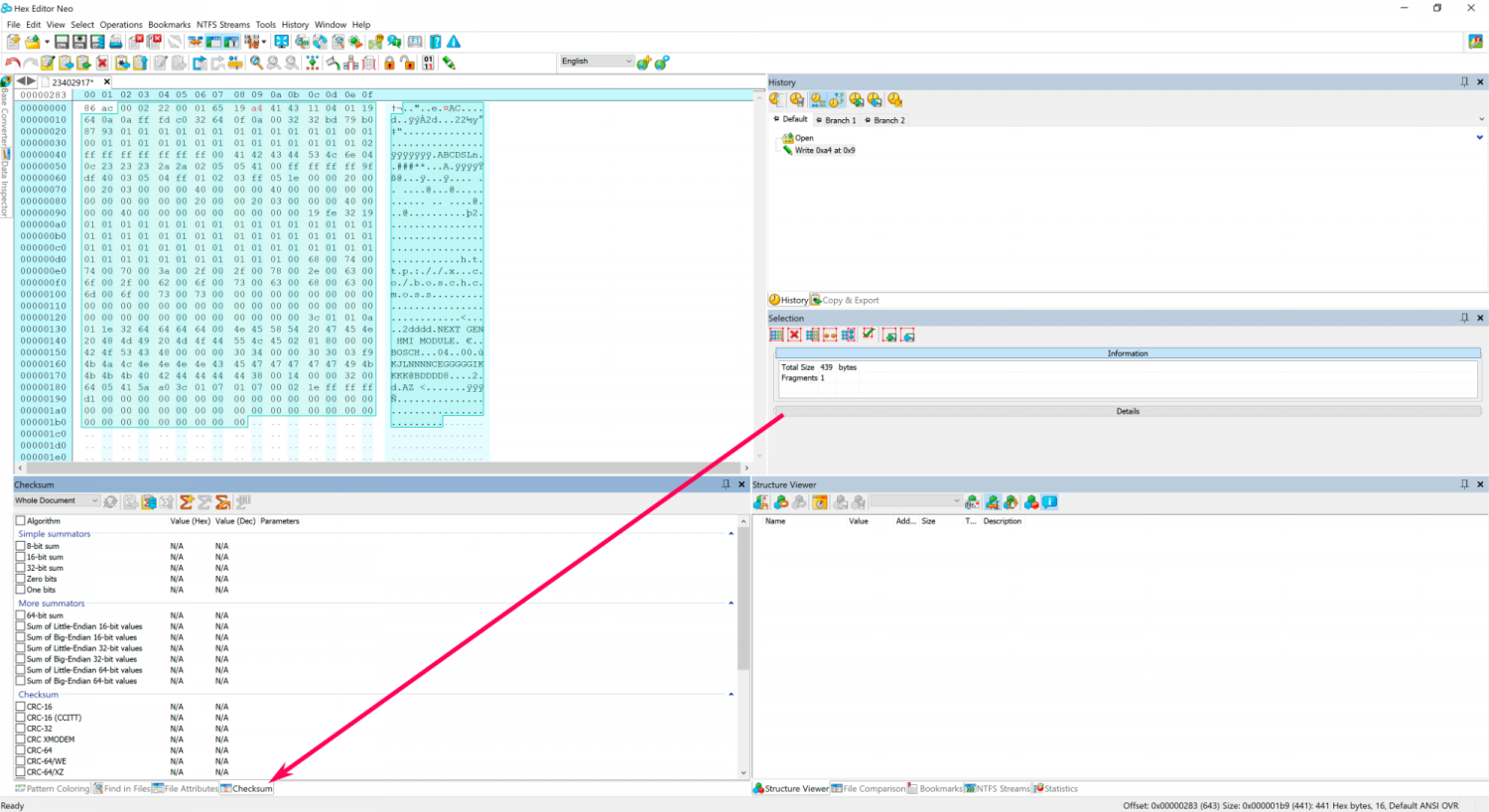This screenshot has height=812, width=1489.
Task: Click the last clock icon in History toolbar
Action: (x=895, y=99)
